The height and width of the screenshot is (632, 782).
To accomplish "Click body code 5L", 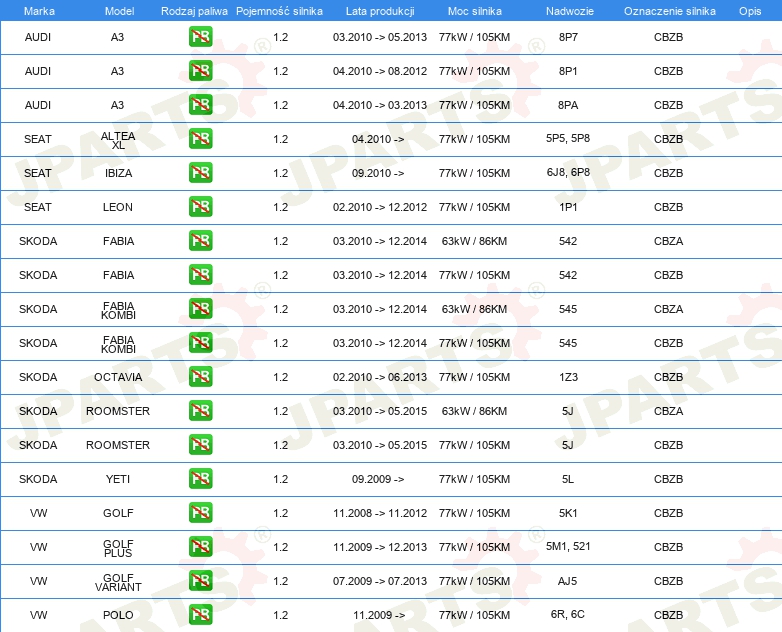I will (x=568, y=479).
